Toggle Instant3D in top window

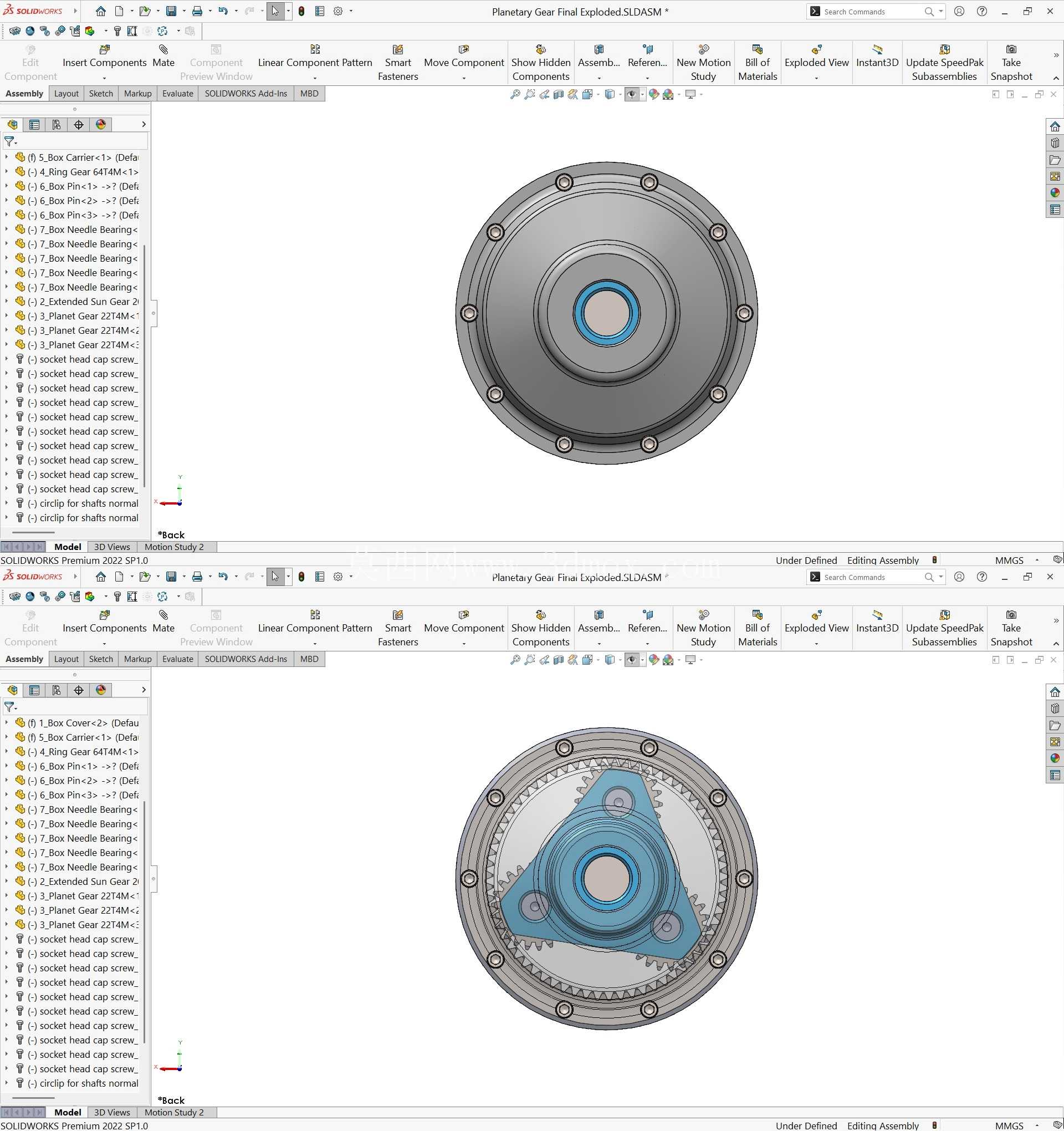coord(877,57)
